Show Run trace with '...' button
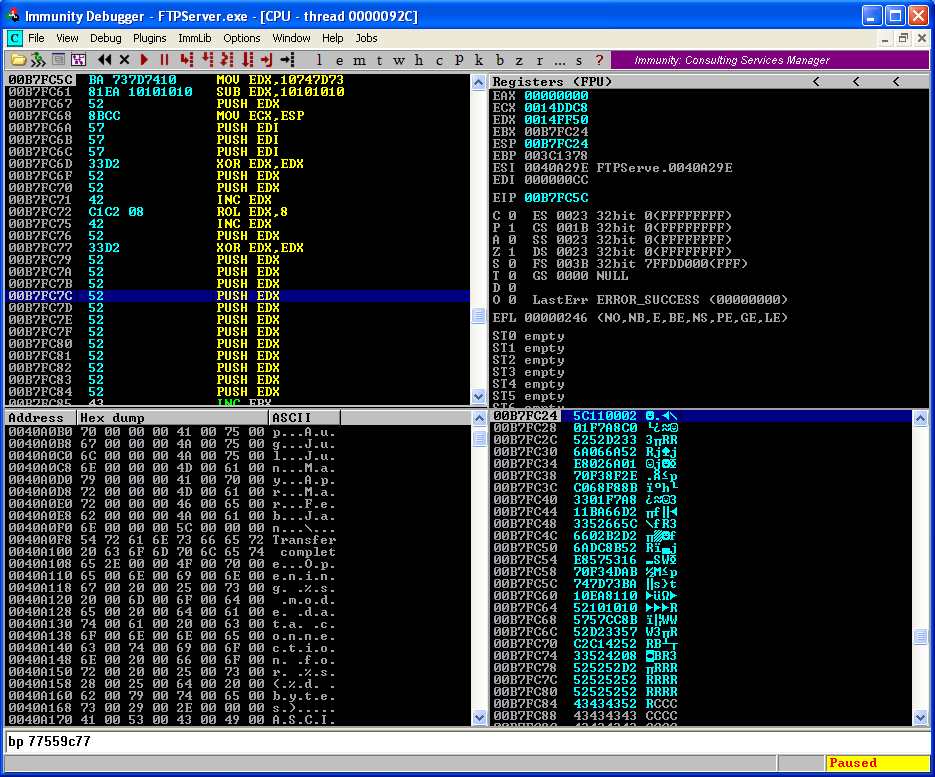The image size is (935, 777). pyautogui.click(x=559, y=60)
